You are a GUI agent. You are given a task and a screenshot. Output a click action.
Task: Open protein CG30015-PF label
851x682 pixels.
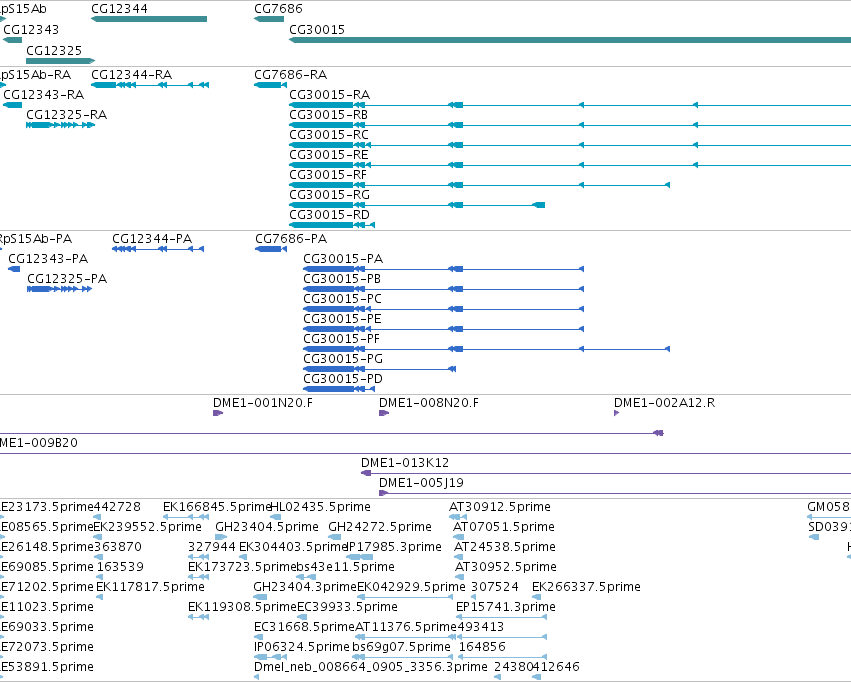tap(341, 339)
